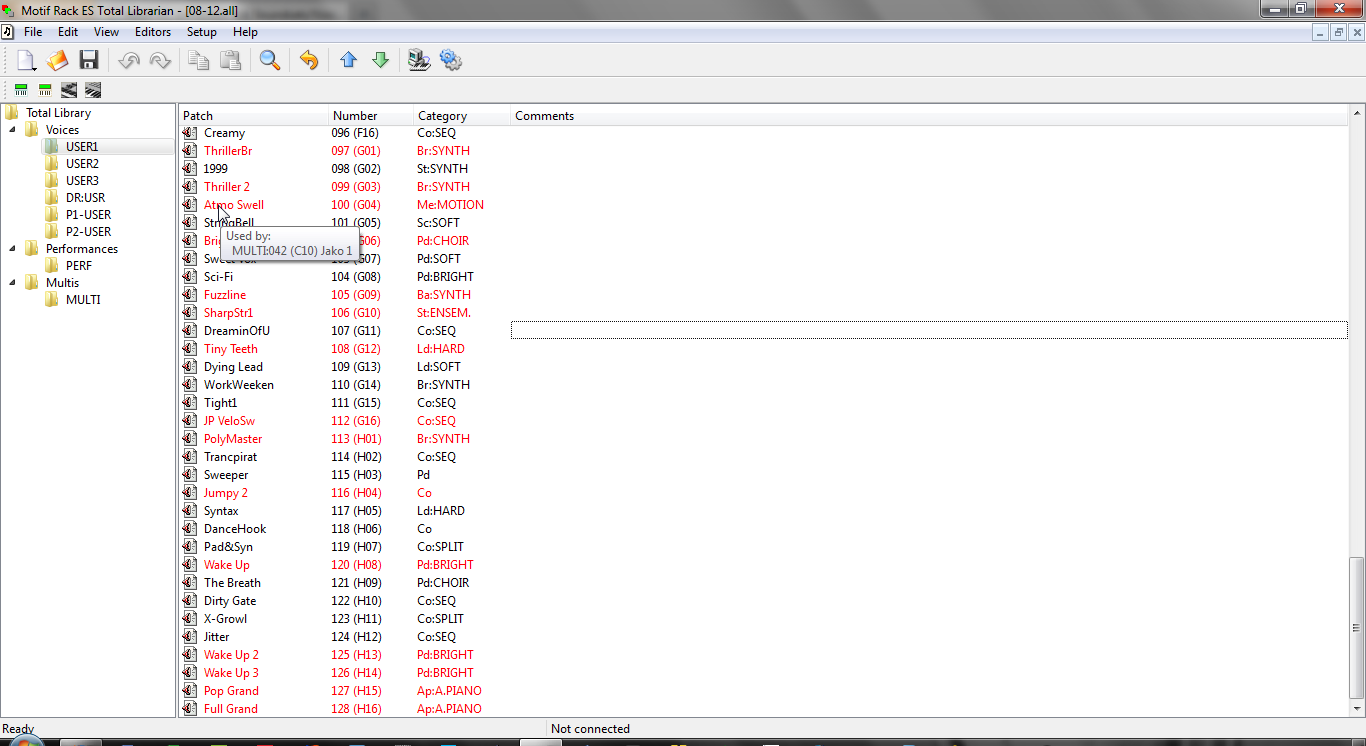The image size is (1366, 746).
Task: Sort by the Patch column header
Action: coord(254,116)
